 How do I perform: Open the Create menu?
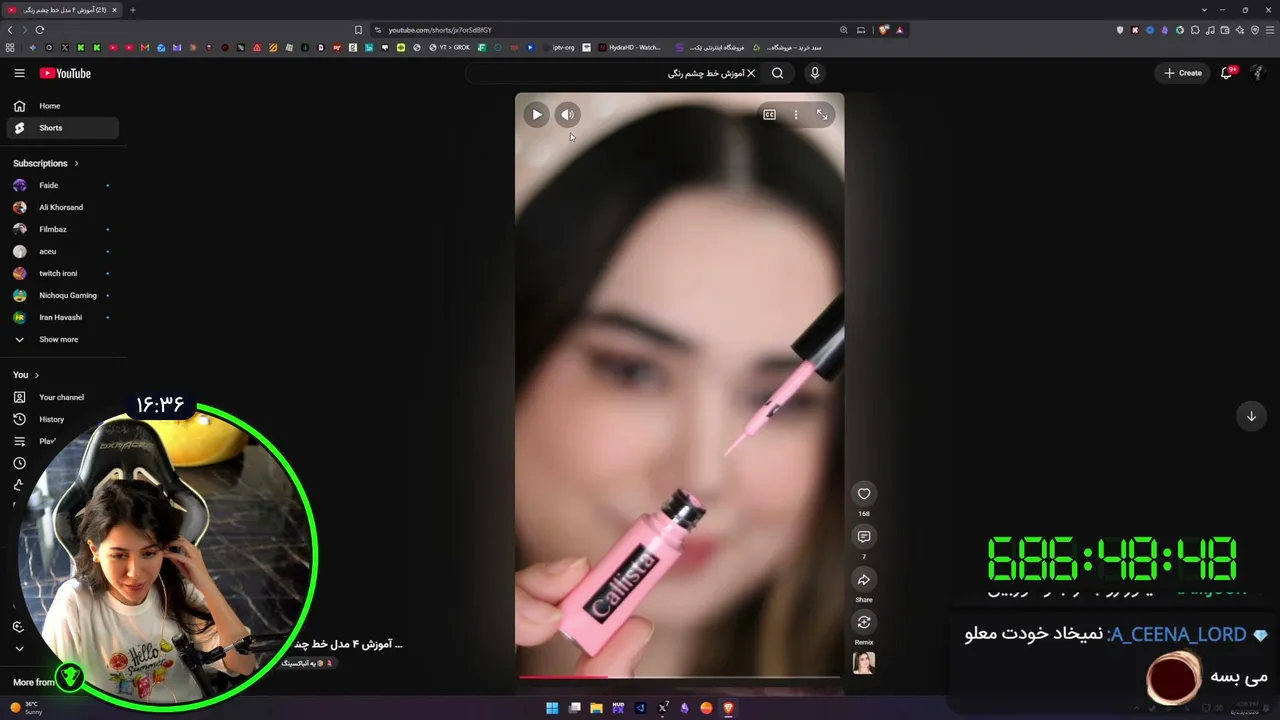coord(1183,73)
